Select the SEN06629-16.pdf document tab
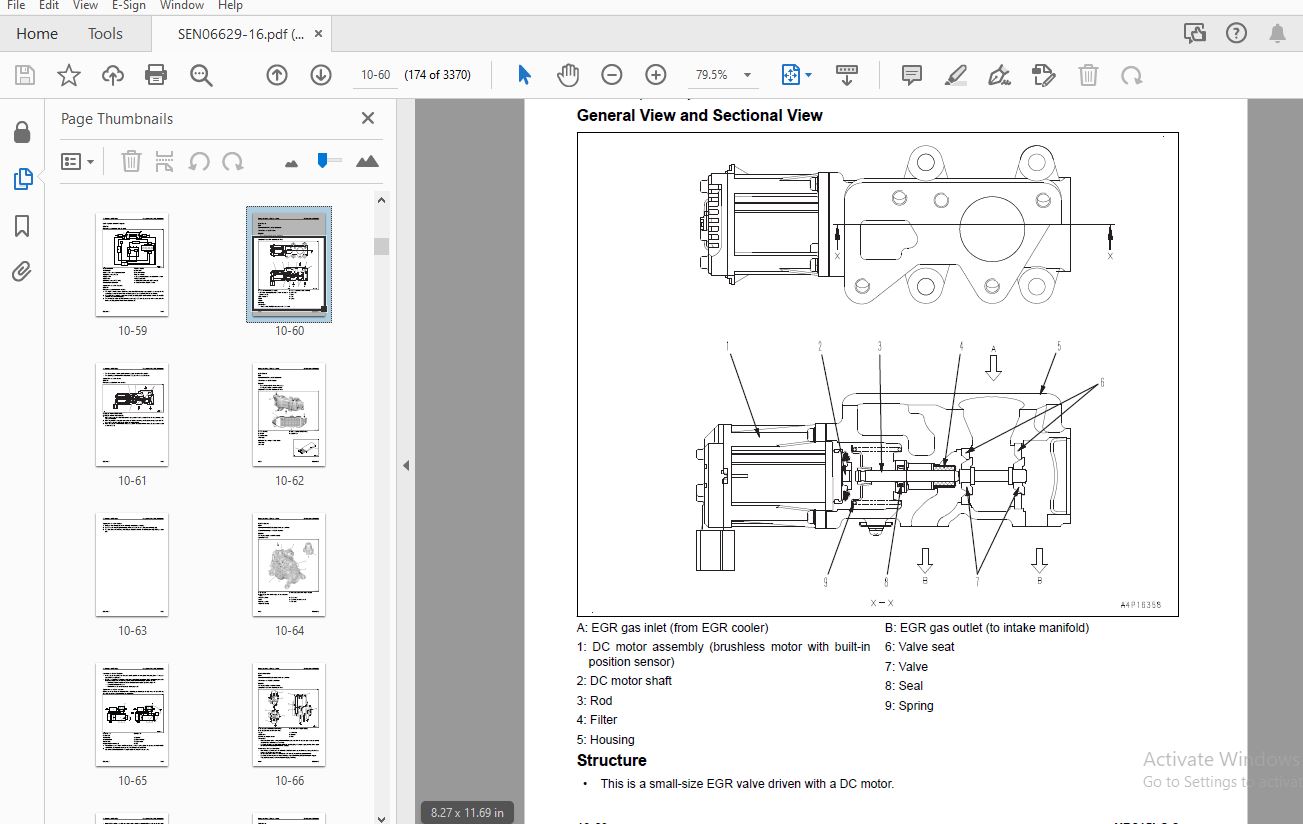The image size is (1303, 824). point(241,33)
